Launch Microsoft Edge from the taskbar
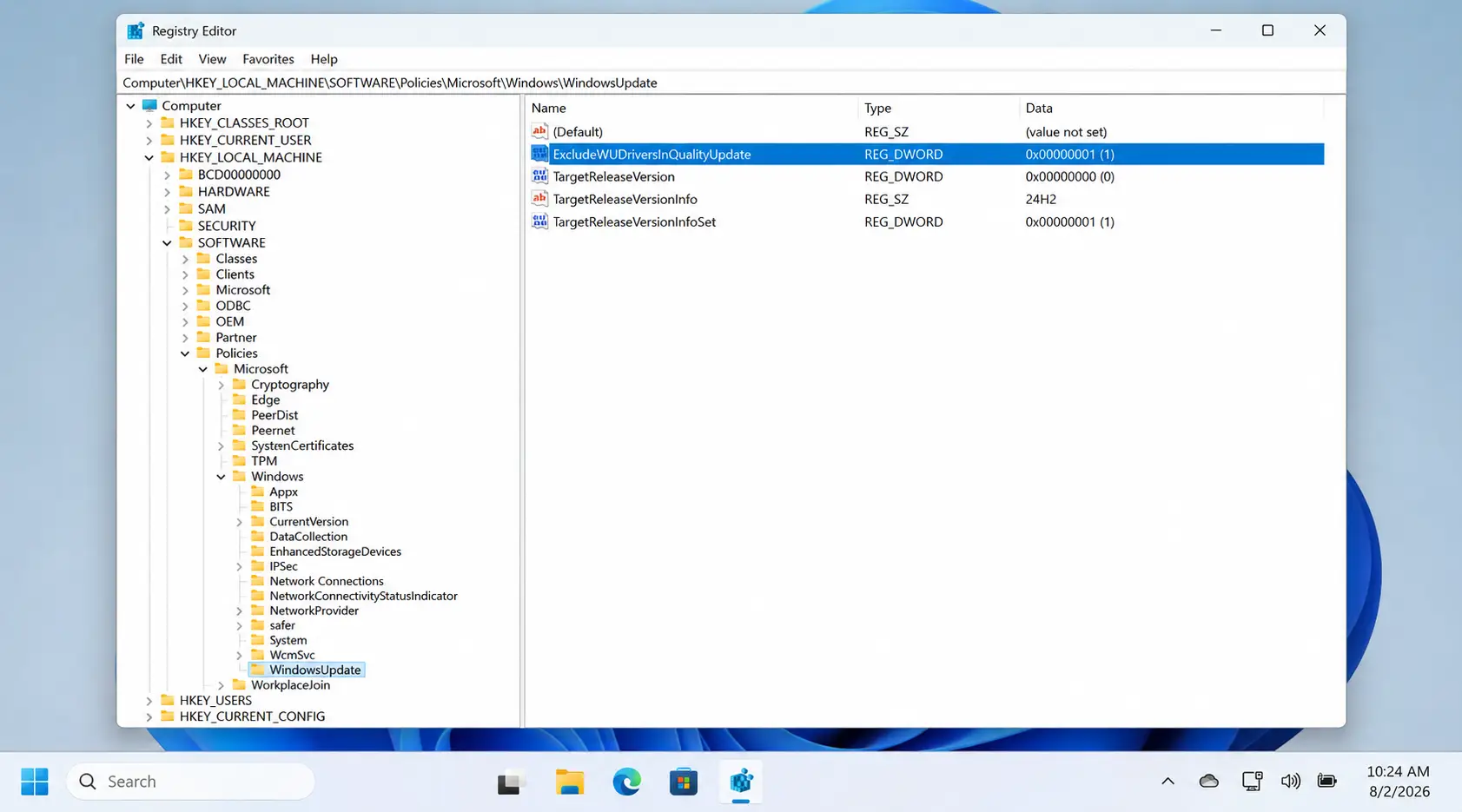Screen dimensions: 1462x812 tap(627, 782)
